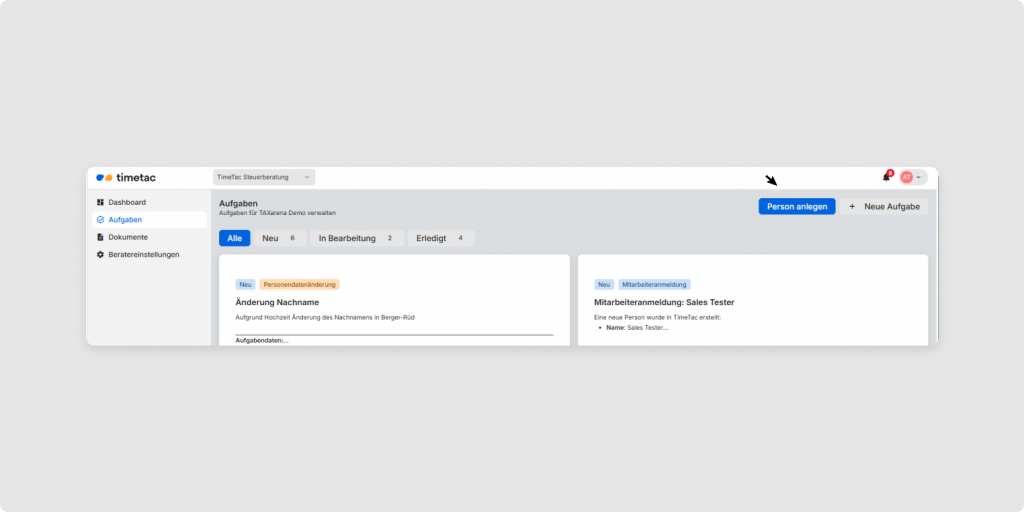Open the notifications bell
1024x512 pixels.
click(886, 177)
